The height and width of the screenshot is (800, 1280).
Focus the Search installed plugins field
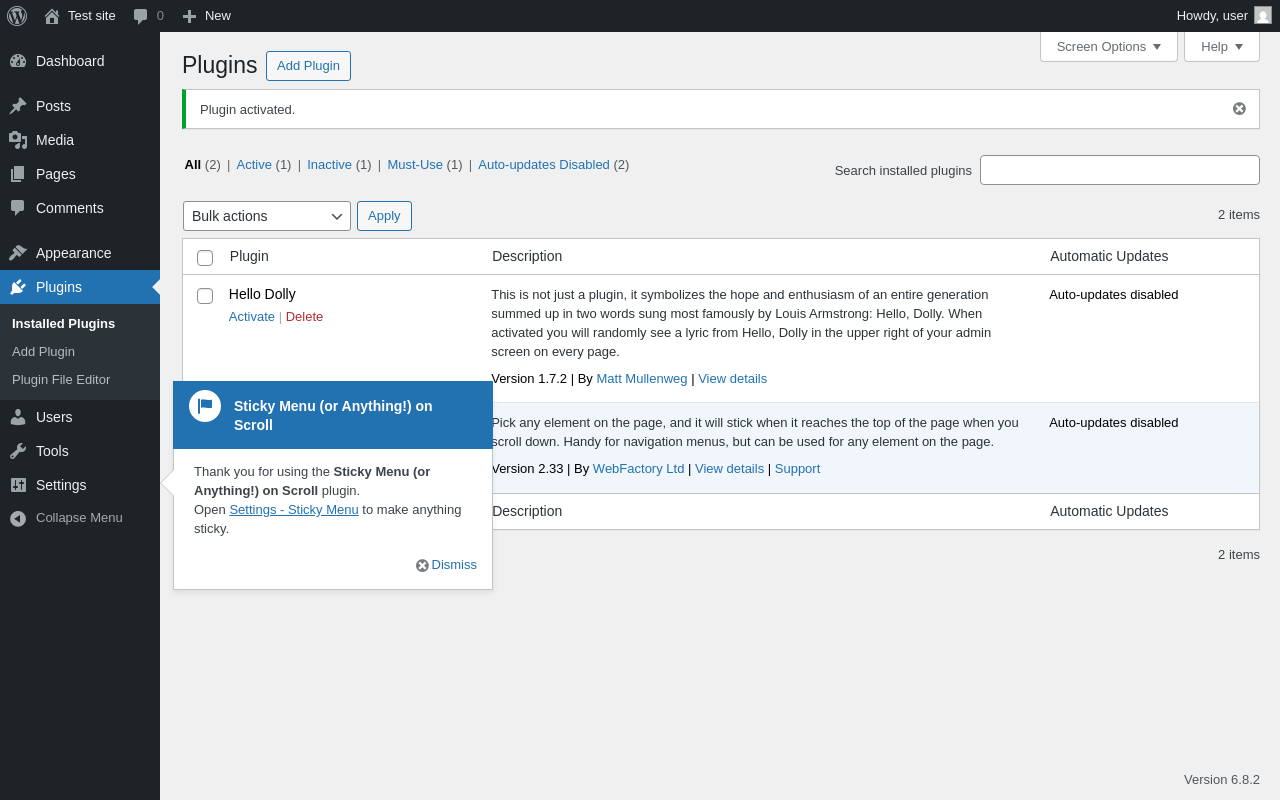click(1119, 170)
